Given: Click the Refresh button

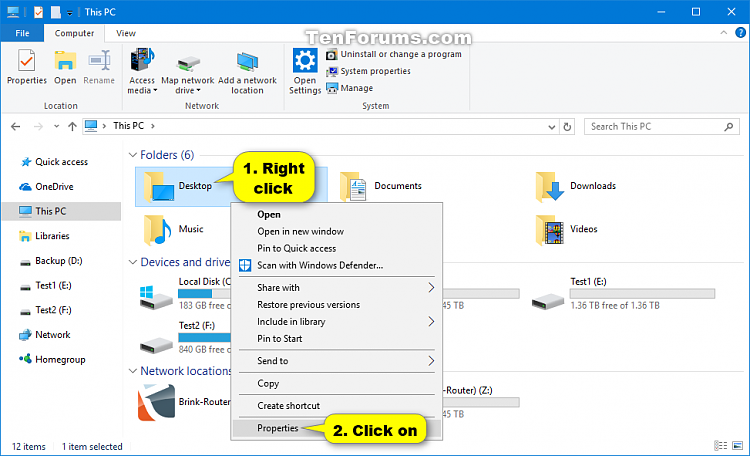Looking at the screenshot, I should 567,127.
